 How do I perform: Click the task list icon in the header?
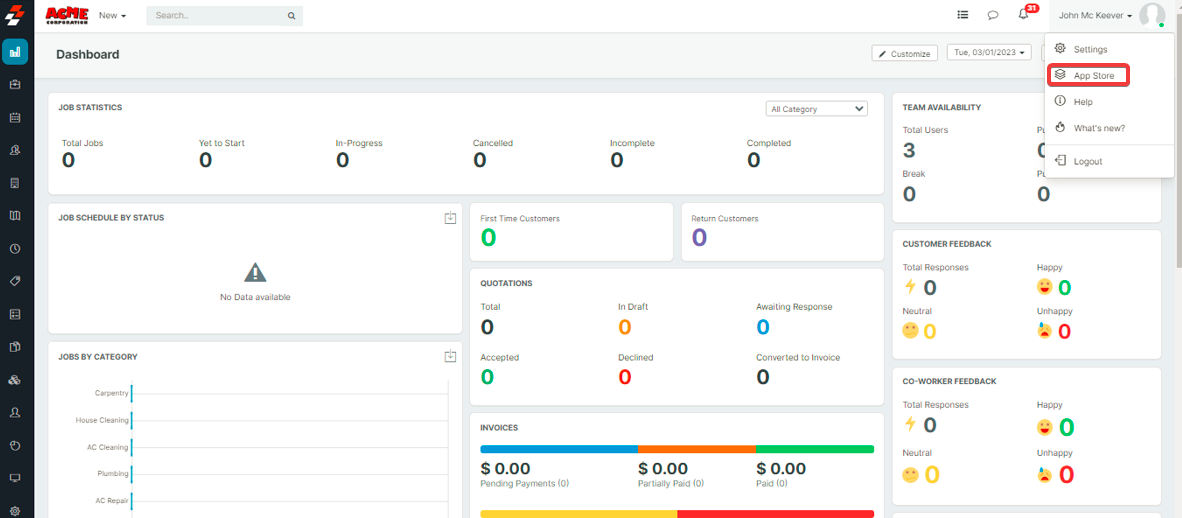coord(962,15)
